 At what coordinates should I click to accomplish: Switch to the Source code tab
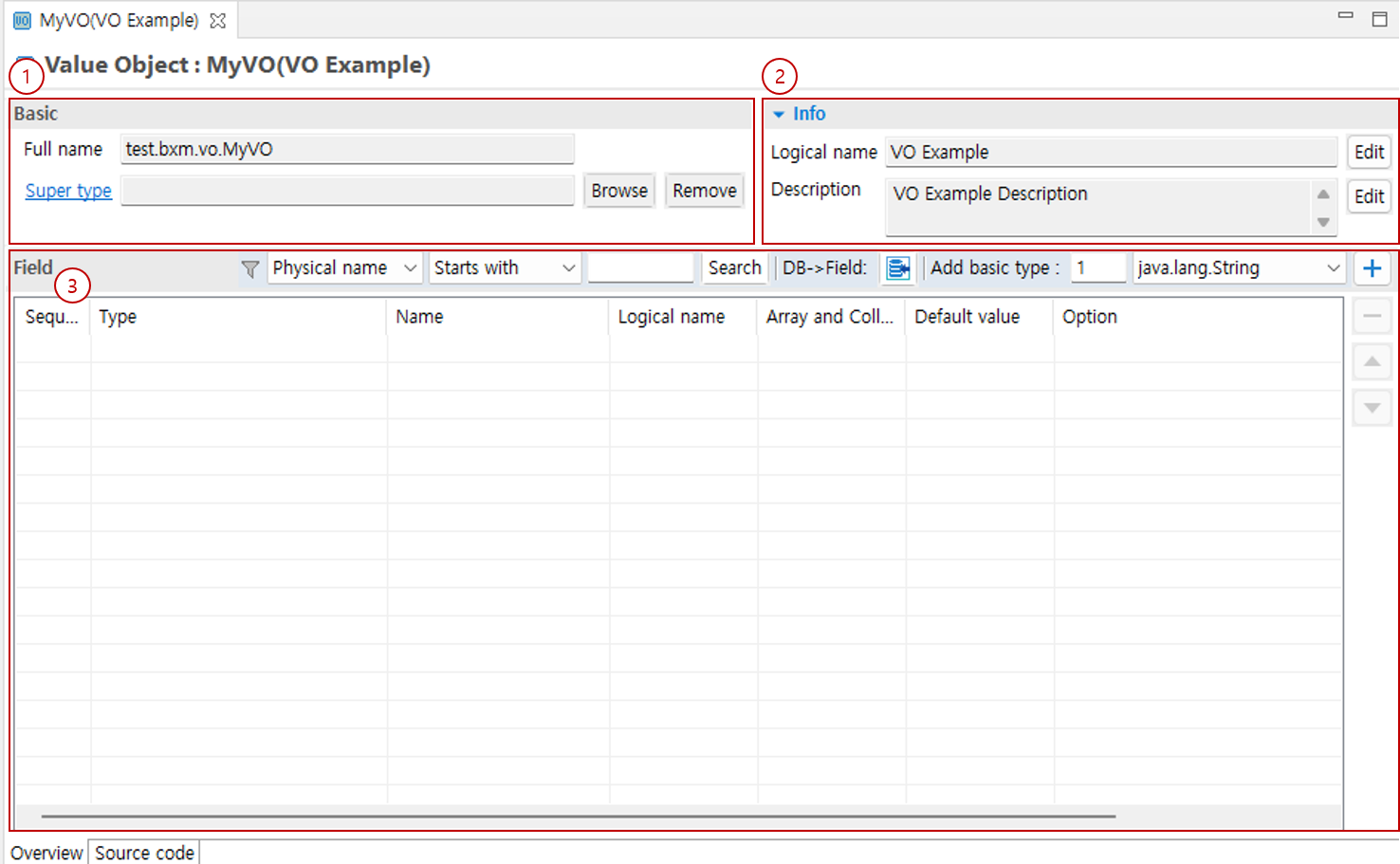click(x=144, y=853)
